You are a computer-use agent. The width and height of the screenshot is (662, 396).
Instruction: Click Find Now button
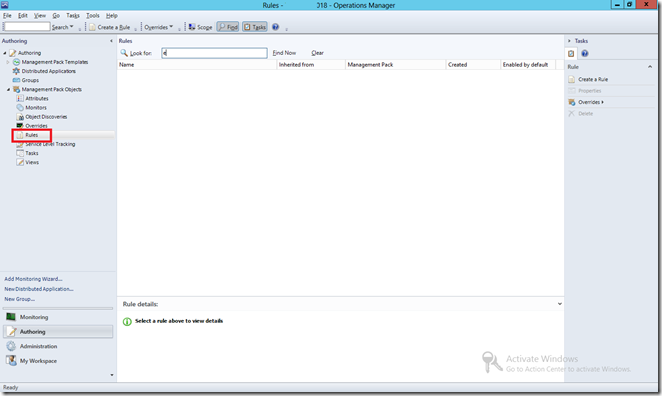(284, 53)
